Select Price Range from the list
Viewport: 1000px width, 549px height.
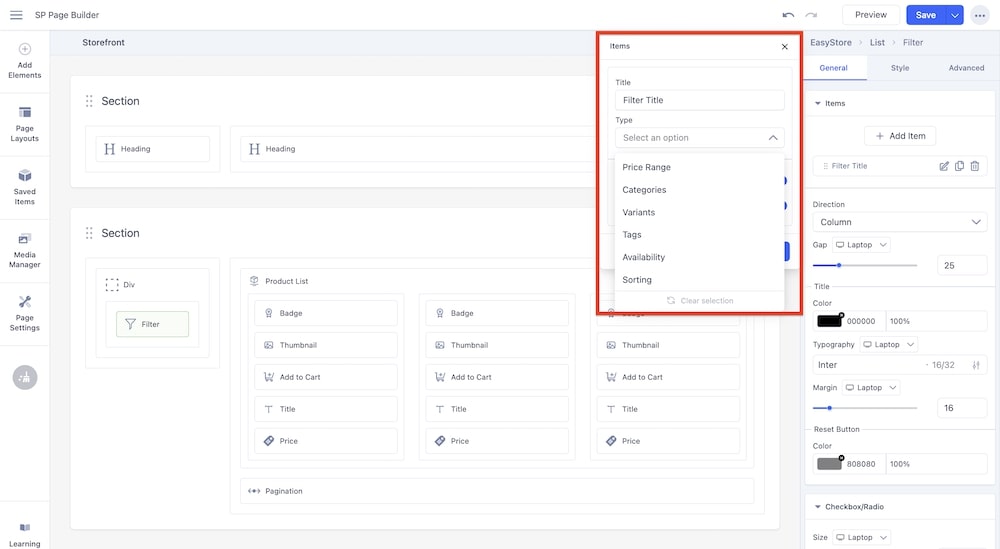coord(646,167)
